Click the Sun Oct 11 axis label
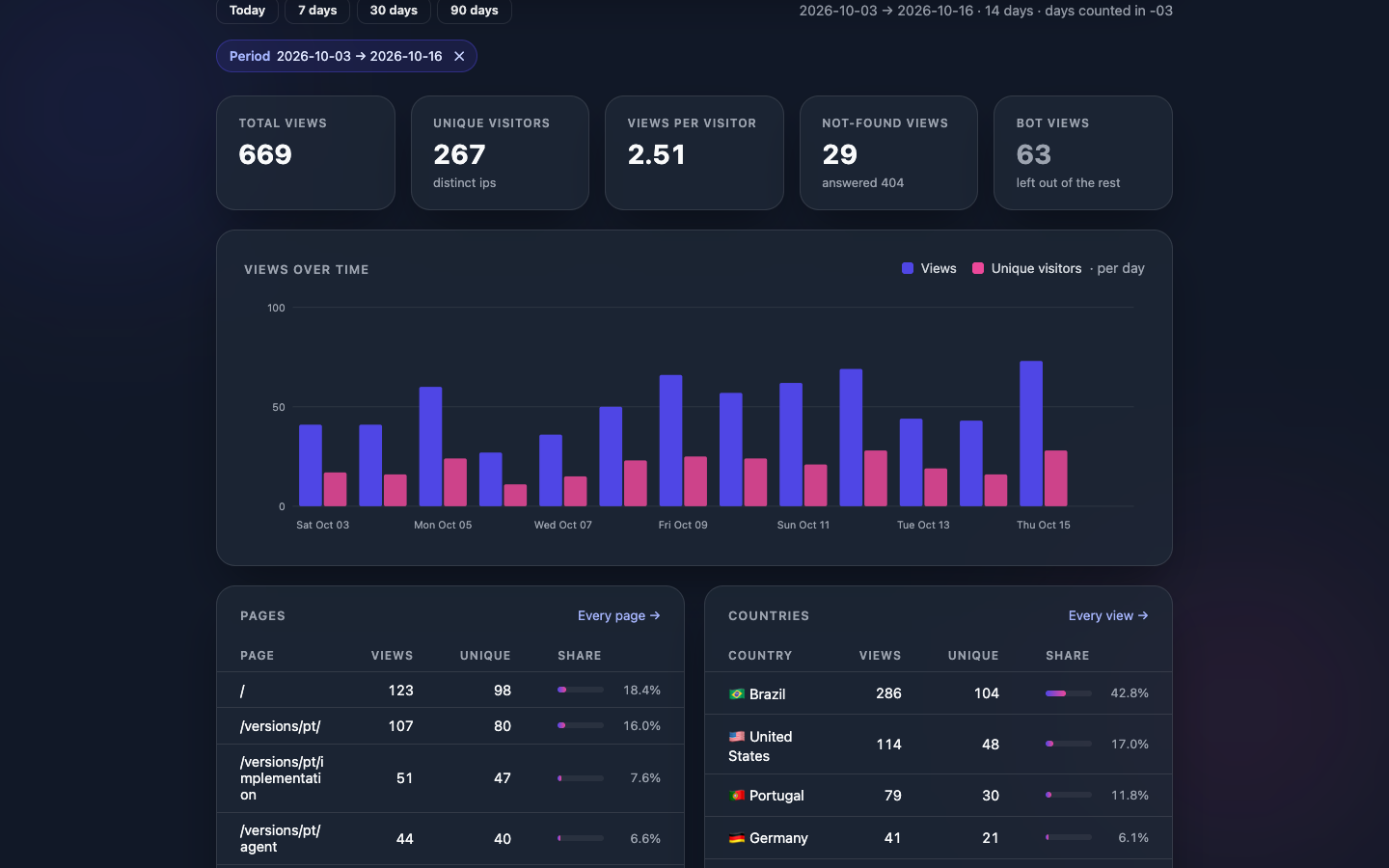 click(803, 525)
